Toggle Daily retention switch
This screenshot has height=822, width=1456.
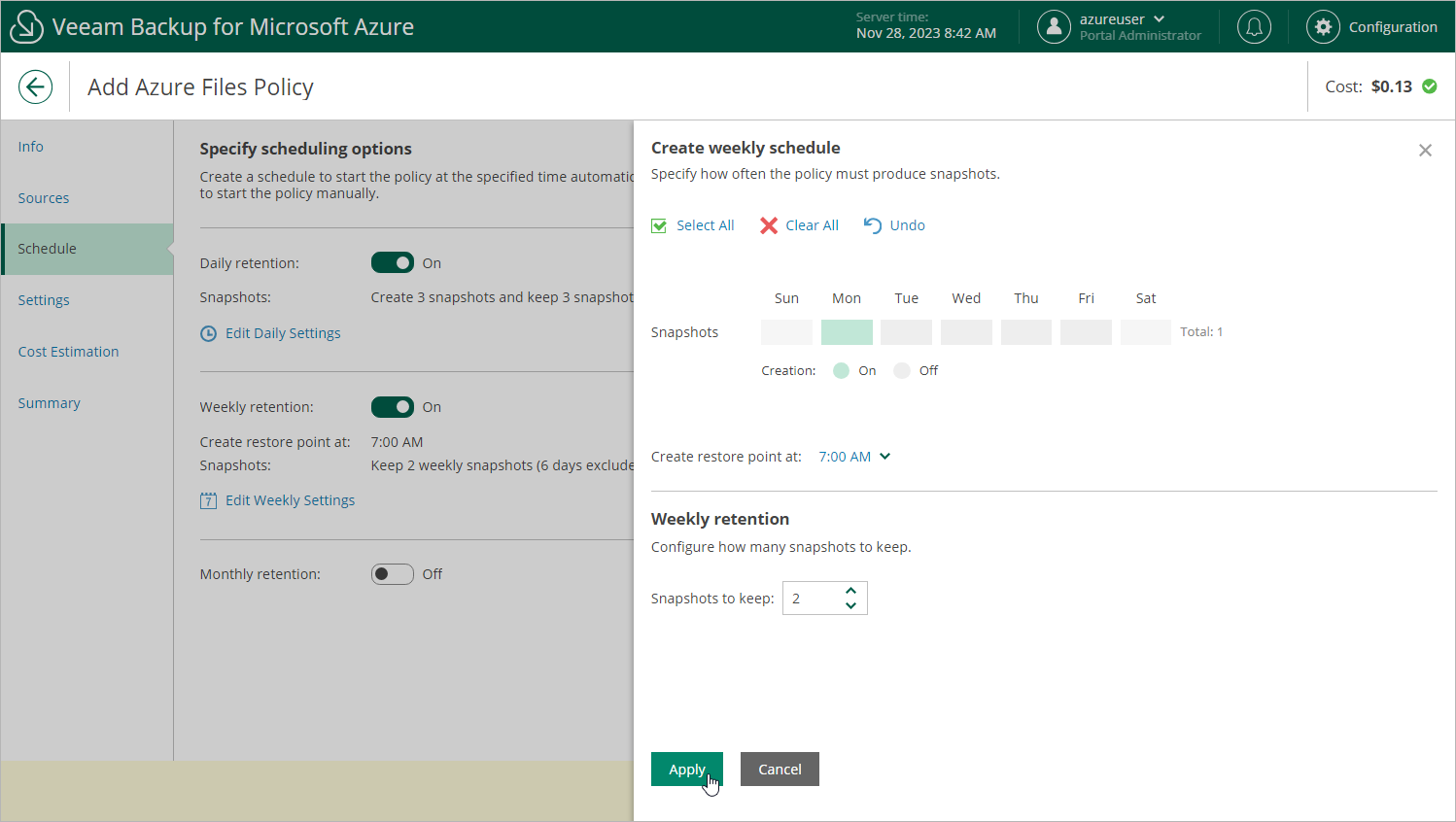393,263
